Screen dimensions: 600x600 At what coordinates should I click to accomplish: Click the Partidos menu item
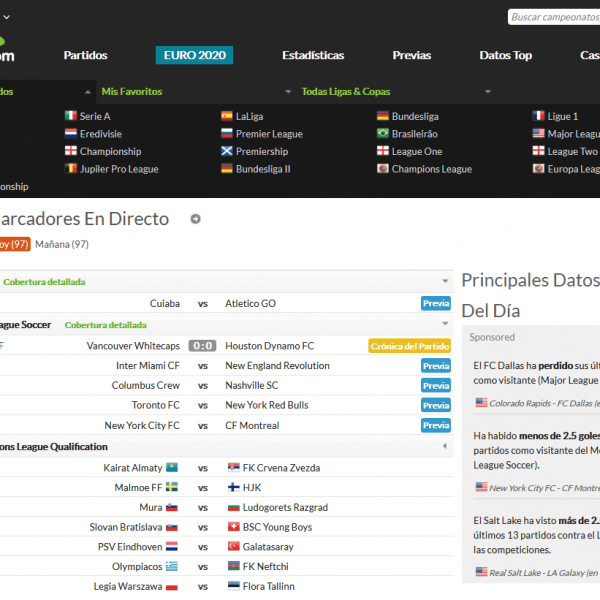[85, 55]
